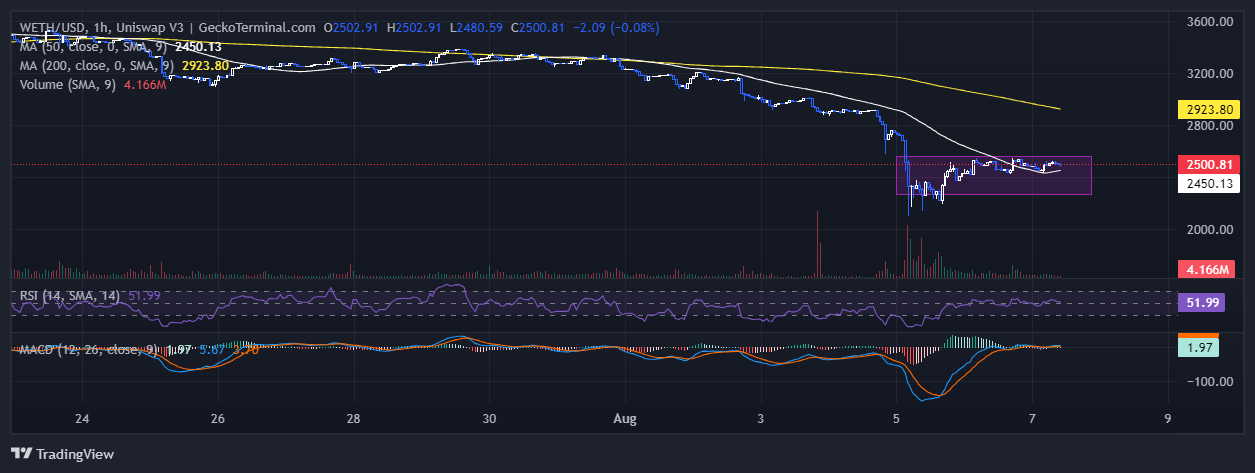Screen dimensions: 1255x473
Task: Click the yellow 2923.80 price tag
Action: pyautogui.click(x=1211, y=109)
